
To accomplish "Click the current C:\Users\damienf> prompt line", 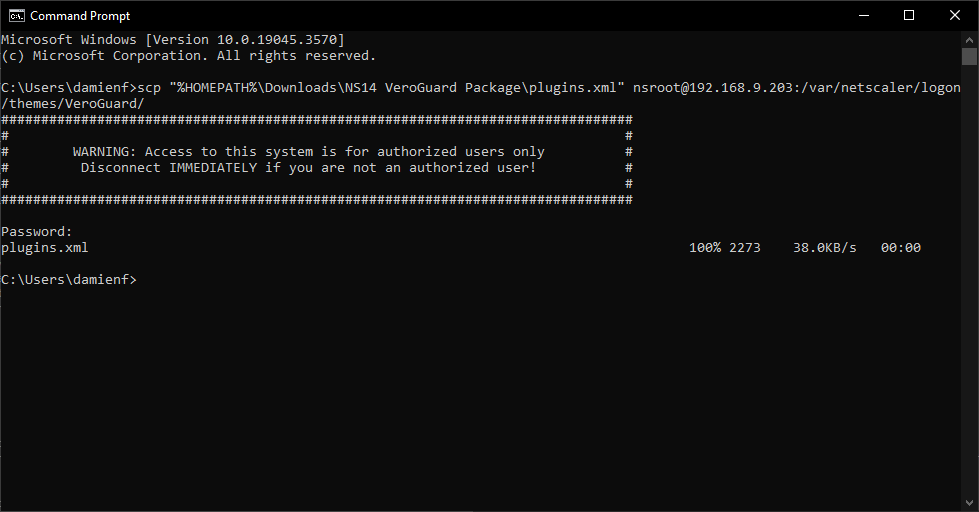I will (x=68, y=279).
